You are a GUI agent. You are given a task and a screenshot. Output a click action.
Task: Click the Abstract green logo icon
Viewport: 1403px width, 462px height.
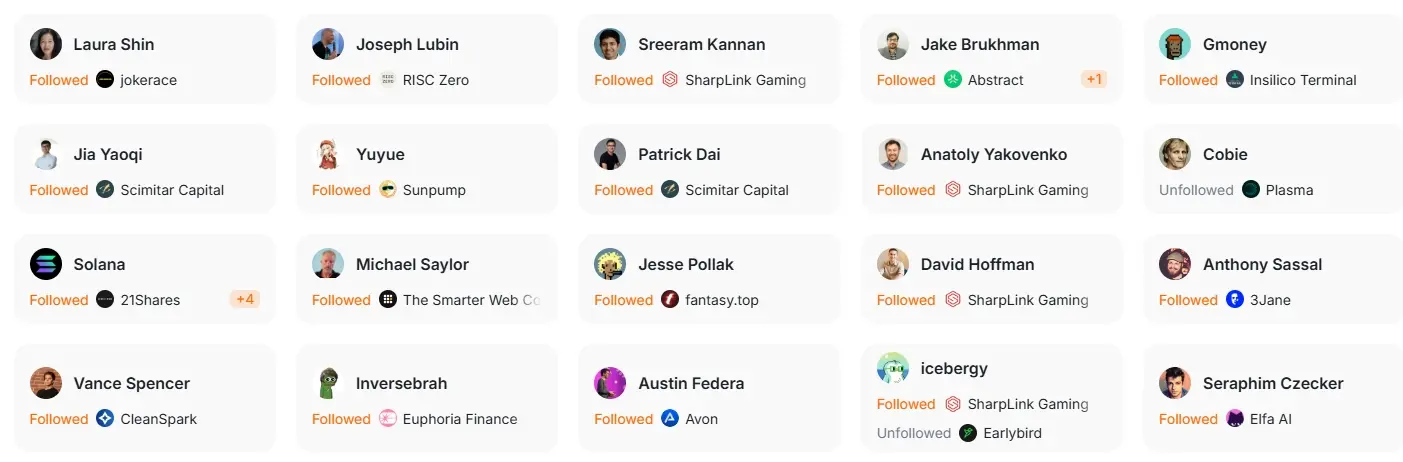coord(953,80)
